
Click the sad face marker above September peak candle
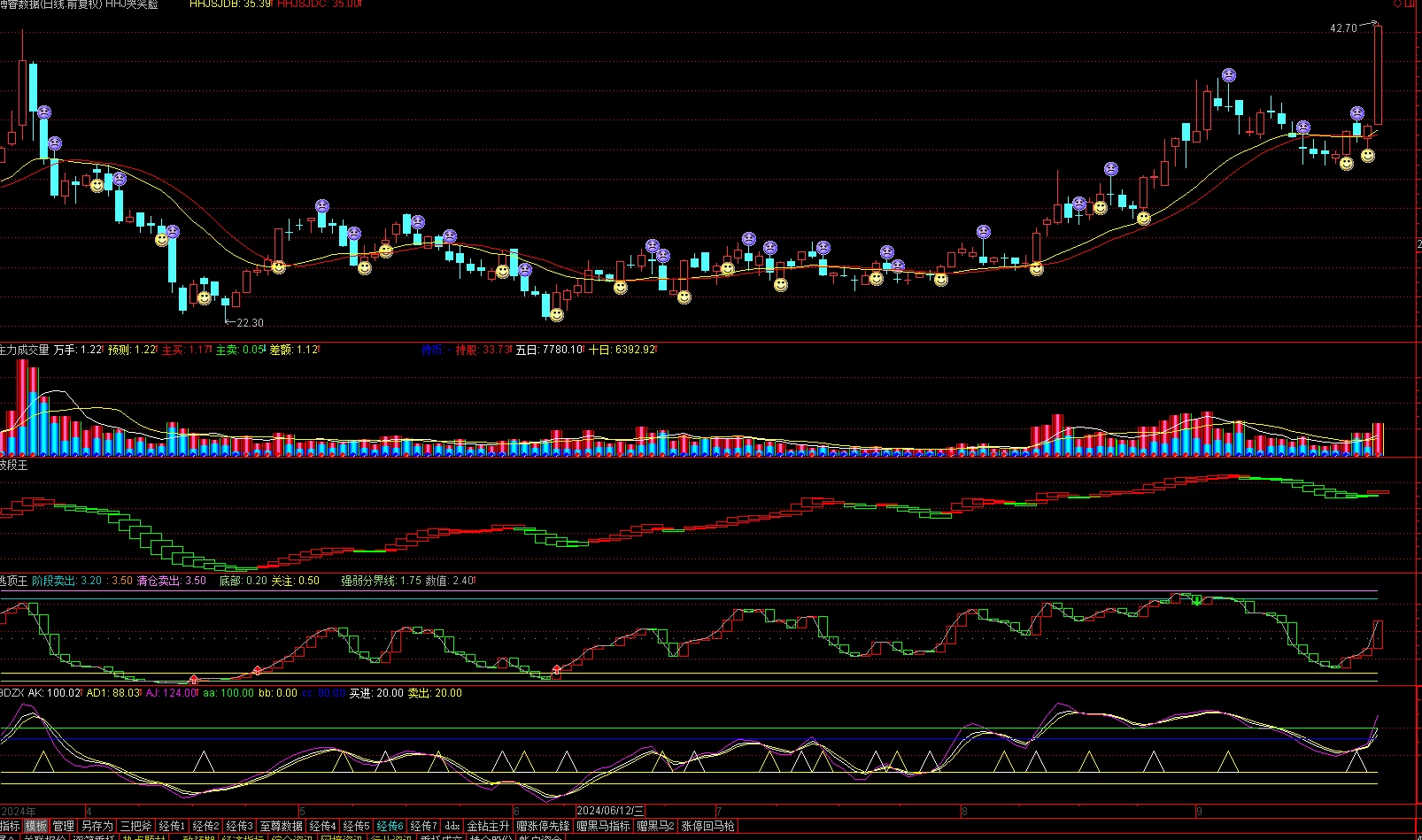click(1229, 76)
